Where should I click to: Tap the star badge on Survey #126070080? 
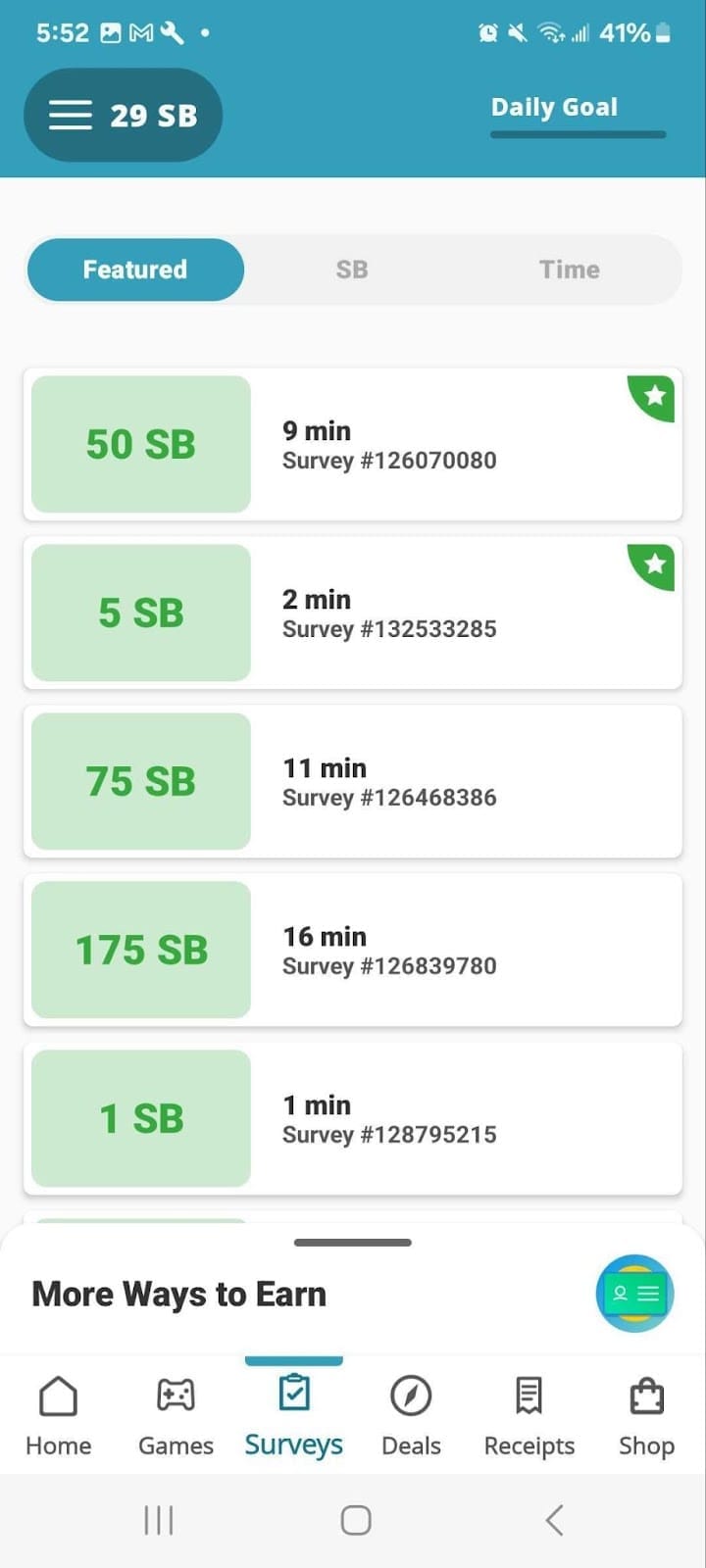(654, 396)
